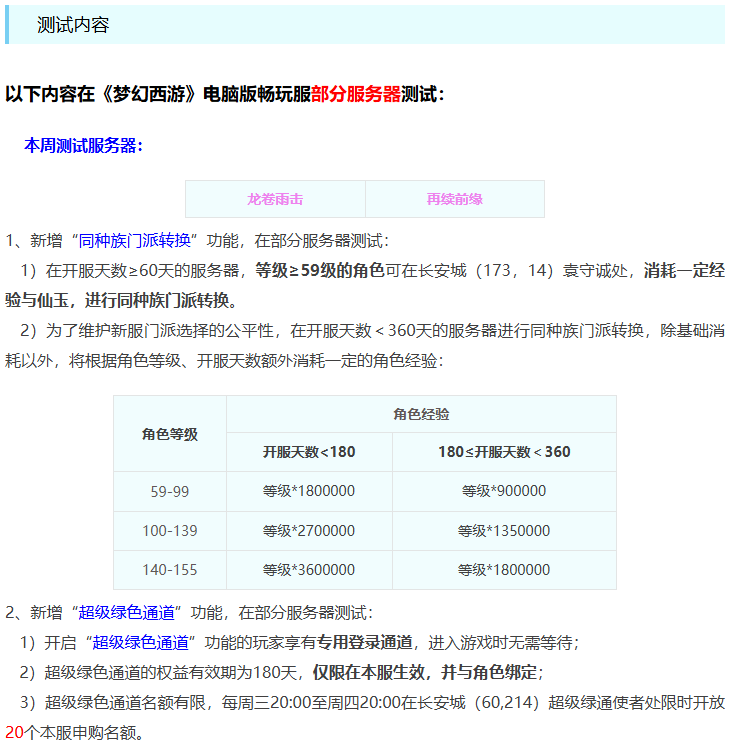Click the 等级*2700000 cell
The height and width of the screenshot is (743, 733).
pyautogui.click(x=309, y=531)
